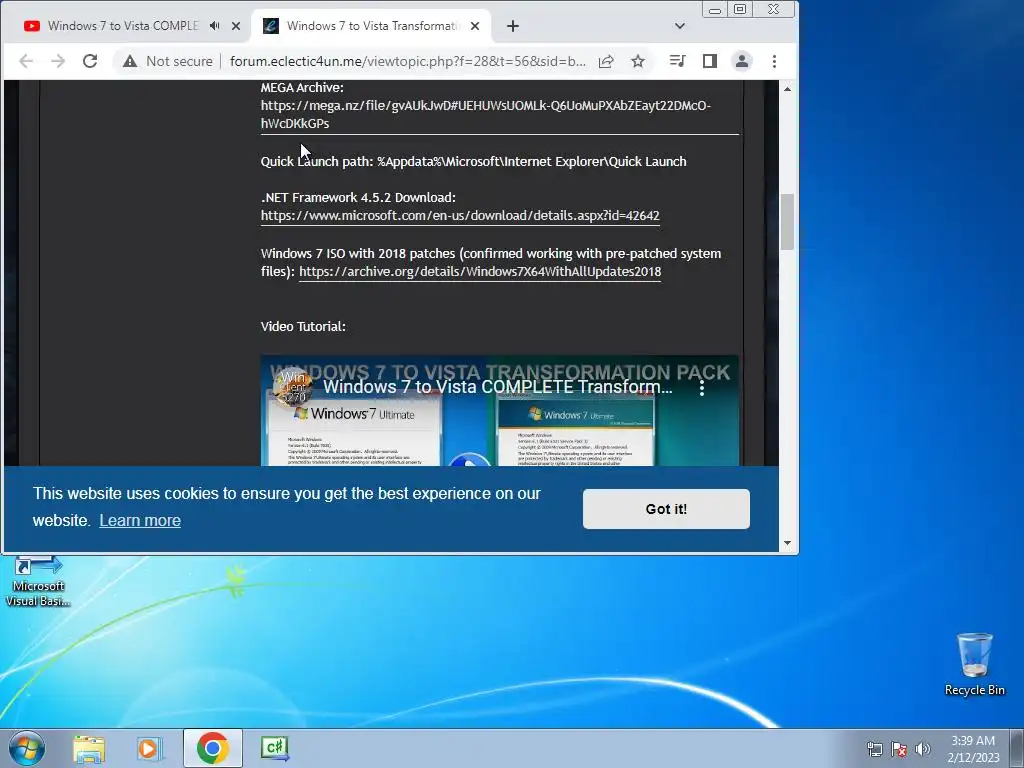
Task: Close the forum Transformation tab
Action: coord(475,26)
